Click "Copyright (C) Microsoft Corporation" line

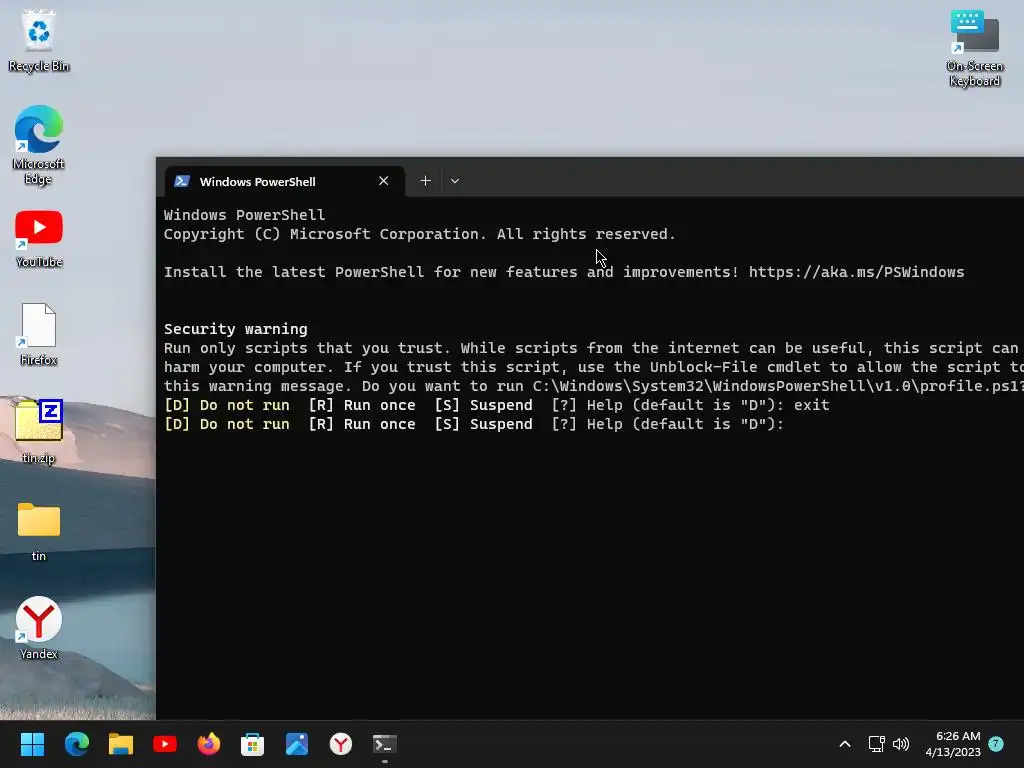click(419, 234)
